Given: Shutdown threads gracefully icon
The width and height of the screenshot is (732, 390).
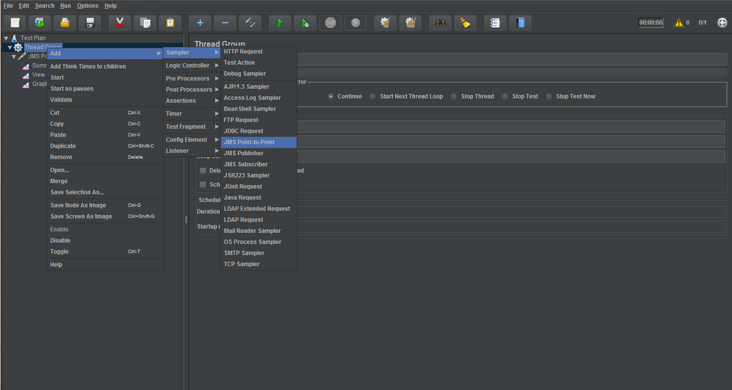Looking at the screenshot, I should [355, 23].
